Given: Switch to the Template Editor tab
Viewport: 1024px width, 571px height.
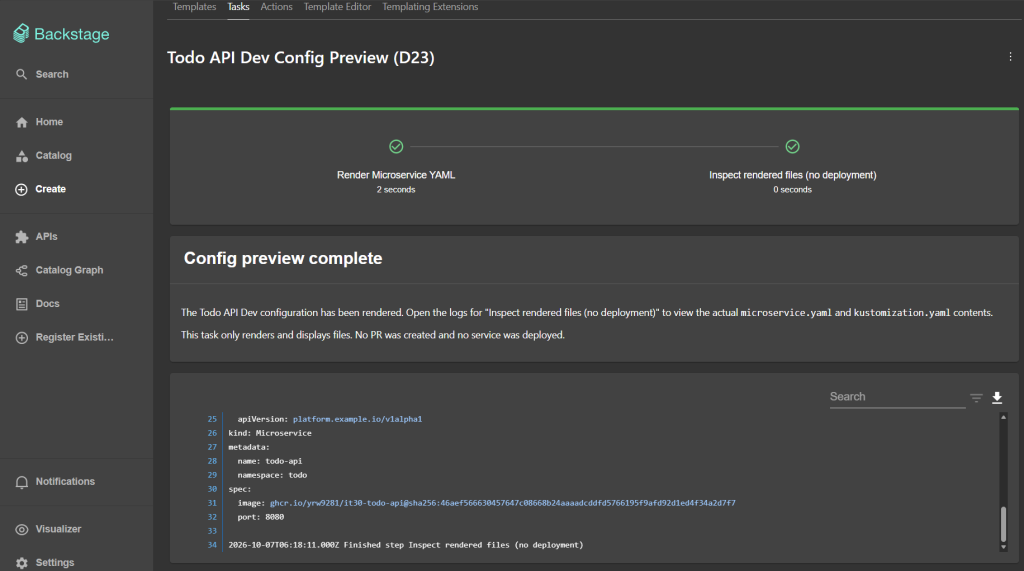Looking at the screenshot, I should click(x=337, y=7).
